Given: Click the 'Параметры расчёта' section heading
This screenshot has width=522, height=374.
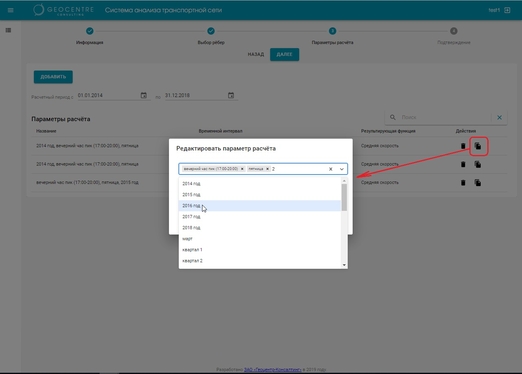Looking at the screenshot, I should pyautogui.click(x=61, y=119).
